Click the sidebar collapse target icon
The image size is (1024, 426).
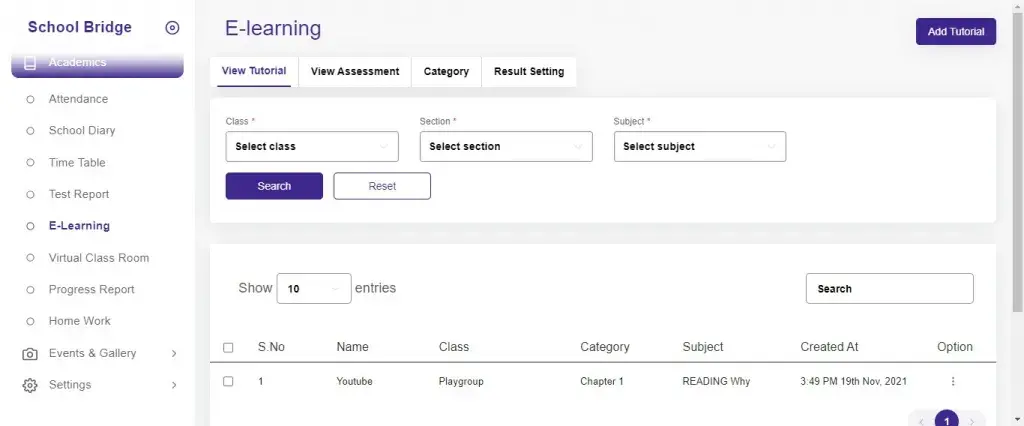pos(172,27)
